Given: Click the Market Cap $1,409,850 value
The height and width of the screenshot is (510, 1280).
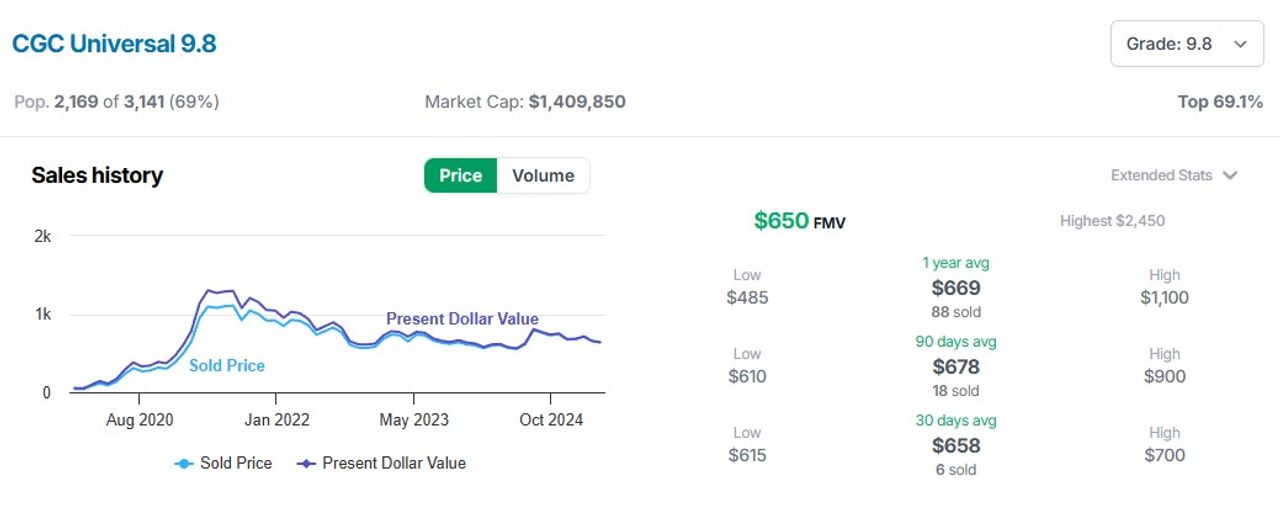Looking at the screenshot, I should click(577, 102).
